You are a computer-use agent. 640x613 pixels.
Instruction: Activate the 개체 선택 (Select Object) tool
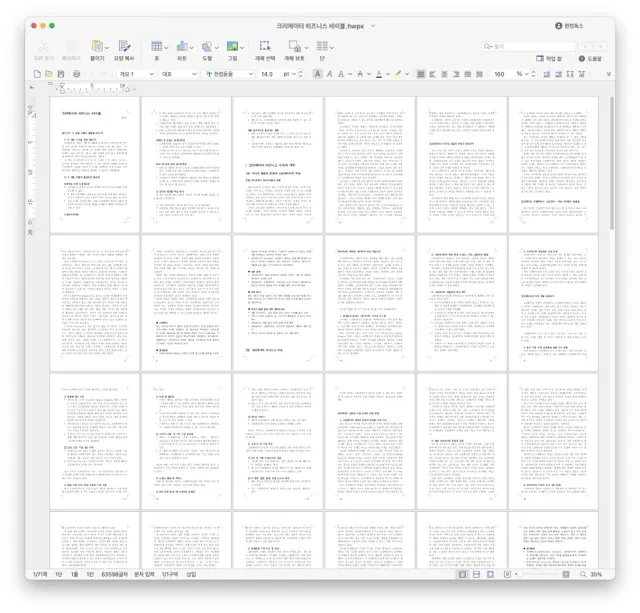pyautogui.click(x=265, y=46)
